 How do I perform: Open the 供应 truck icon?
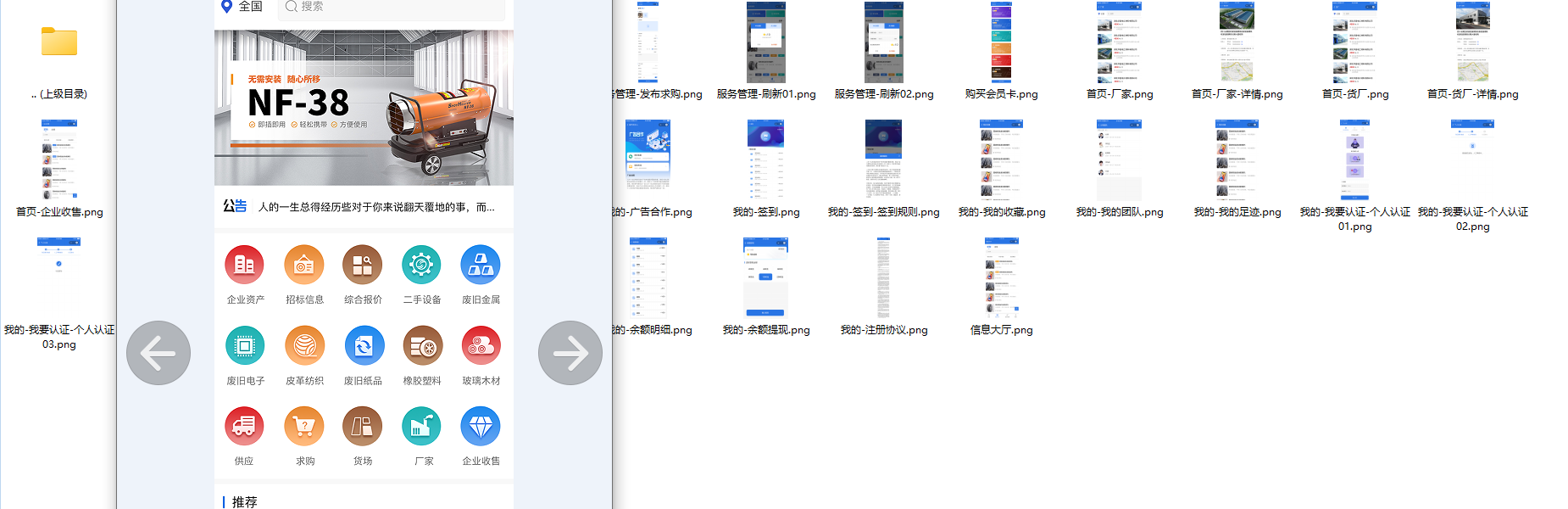pos(244,427)
